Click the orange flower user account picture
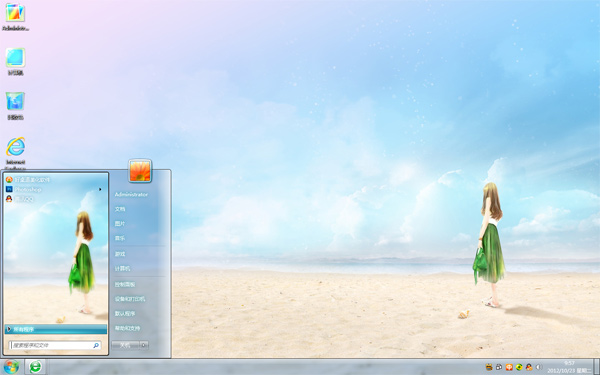Viewport: 600px width, 375px height. [x=140, y=171]
